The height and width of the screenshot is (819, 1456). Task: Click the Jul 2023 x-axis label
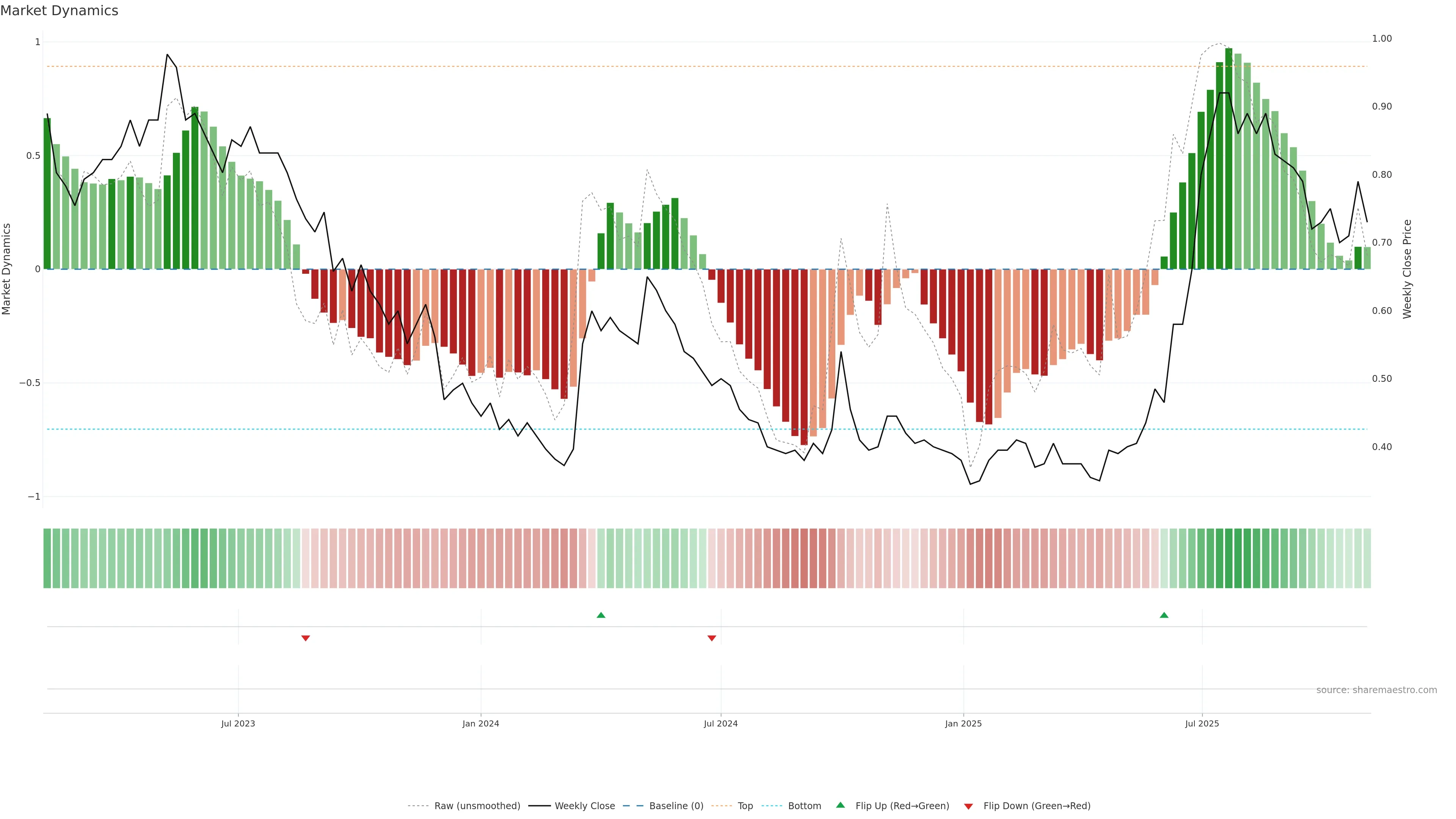pos(238,723)
